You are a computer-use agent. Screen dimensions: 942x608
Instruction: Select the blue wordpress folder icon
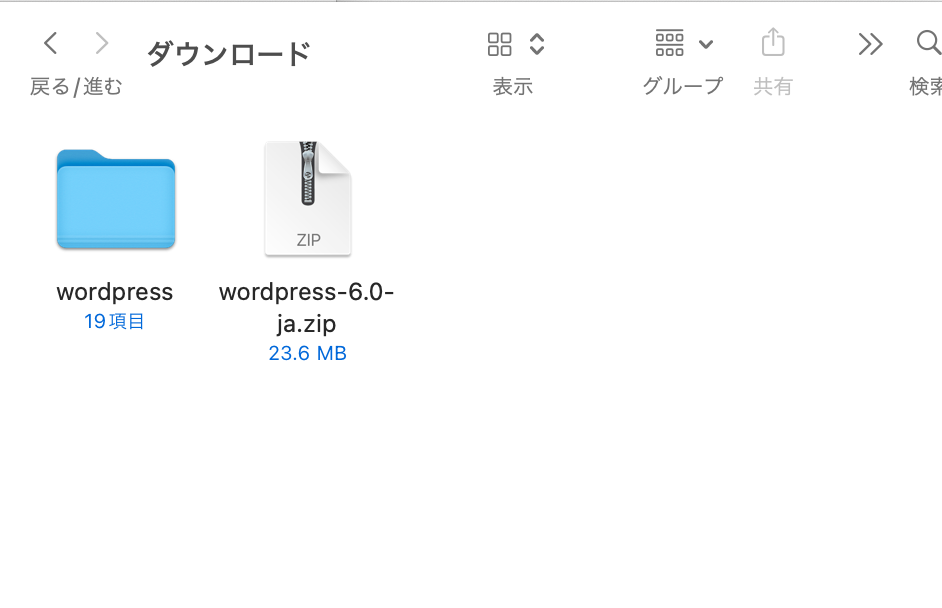(116, 199)
